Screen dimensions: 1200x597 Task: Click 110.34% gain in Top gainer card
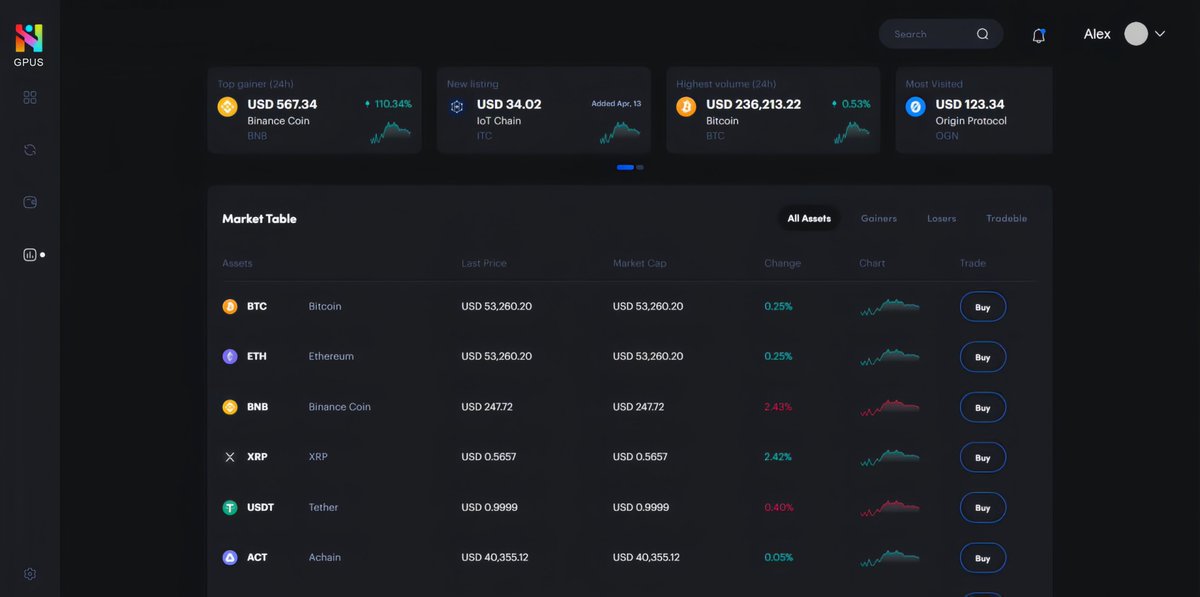pos(393,104)
